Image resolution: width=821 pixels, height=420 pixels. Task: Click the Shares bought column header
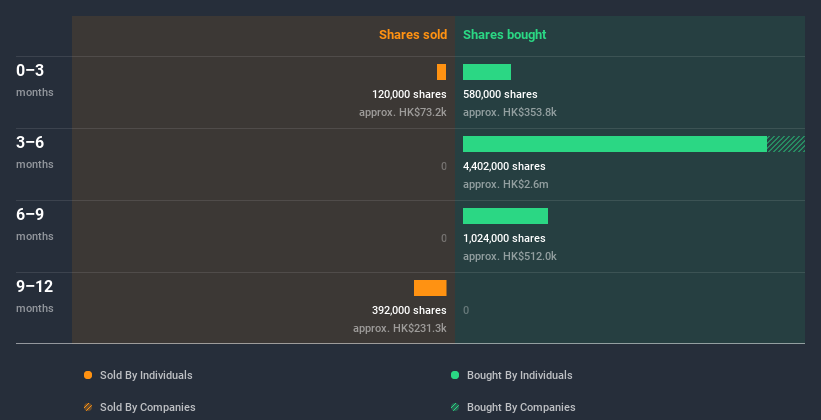click(504, 35)
